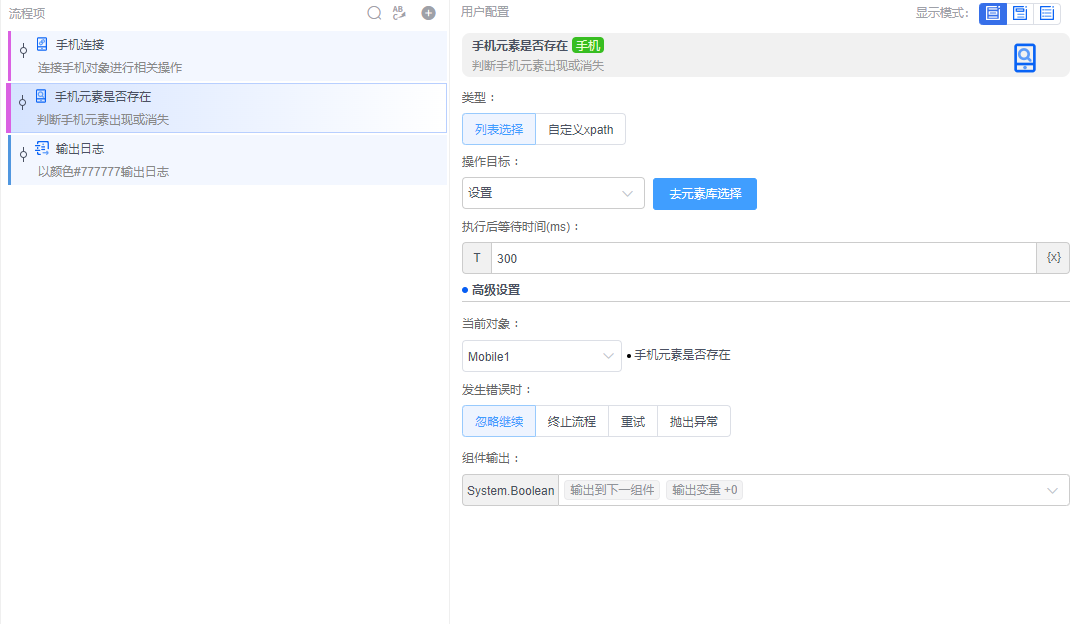Click the AB batch rename icon
This screenshot has height=624, width=1074.
click(400, 13)
